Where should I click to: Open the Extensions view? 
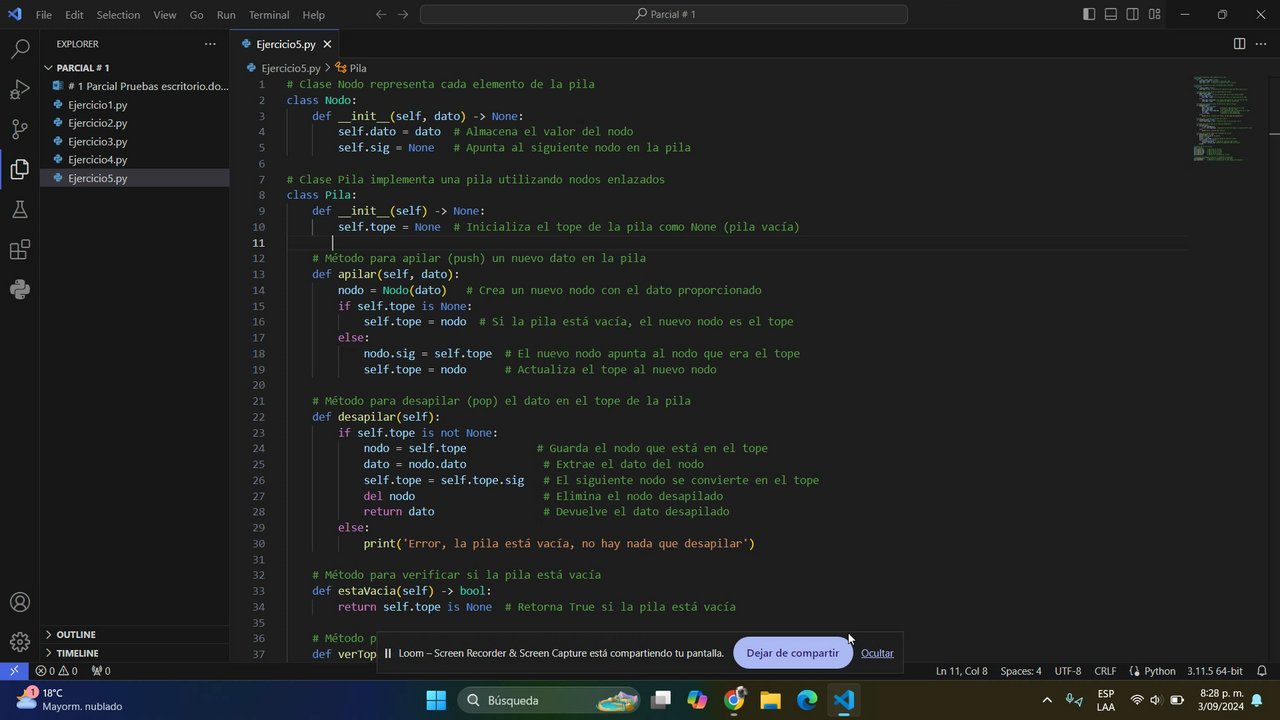[19, 249]
